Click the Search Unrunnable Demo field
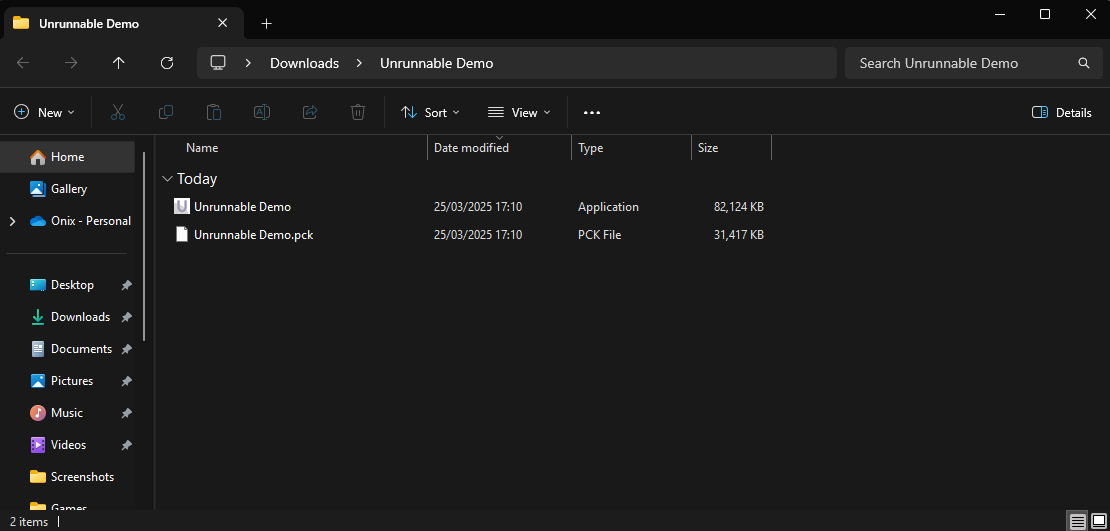 (x=960, y=63)
